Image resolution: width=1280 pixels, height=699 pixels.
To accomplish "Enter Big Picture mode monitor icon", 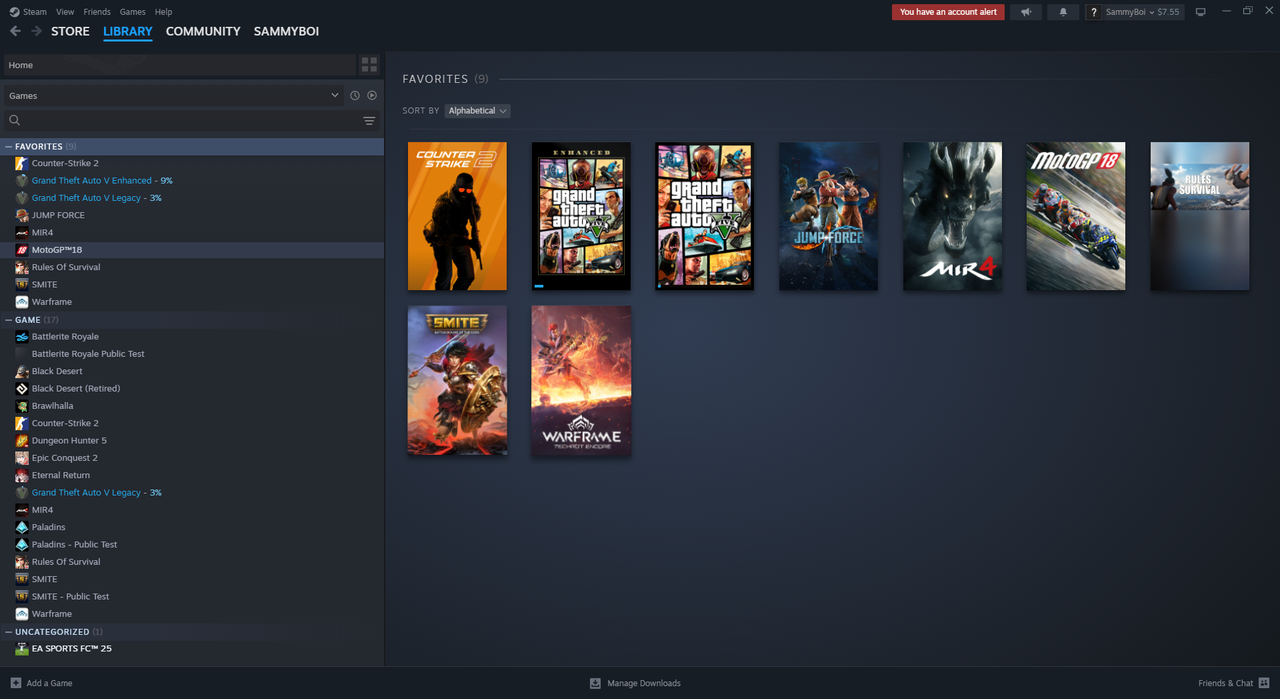I will (1201, 12).
